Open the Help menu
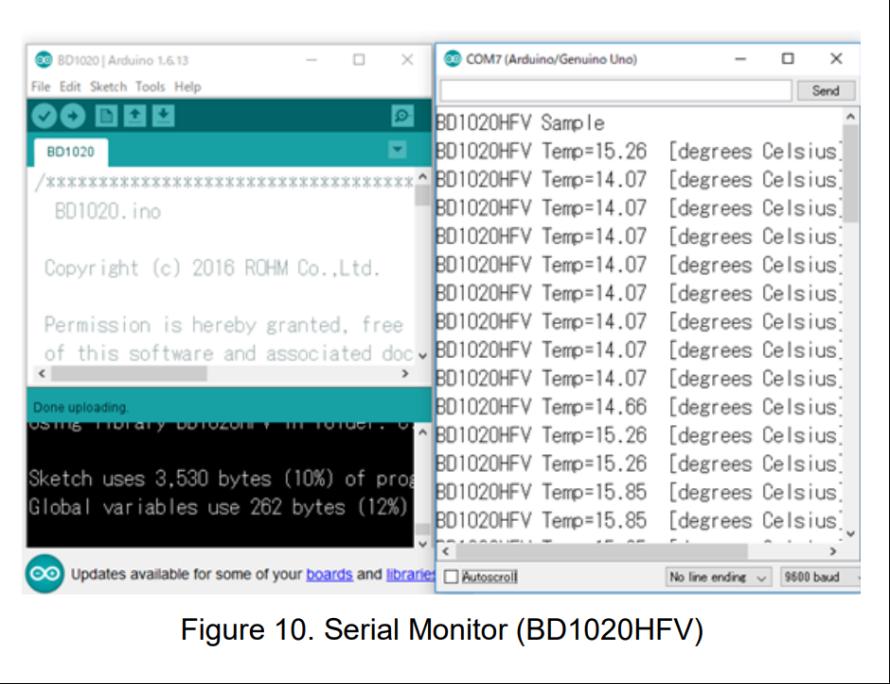This screenshot has height=684, width=890. tap(187, 86)
